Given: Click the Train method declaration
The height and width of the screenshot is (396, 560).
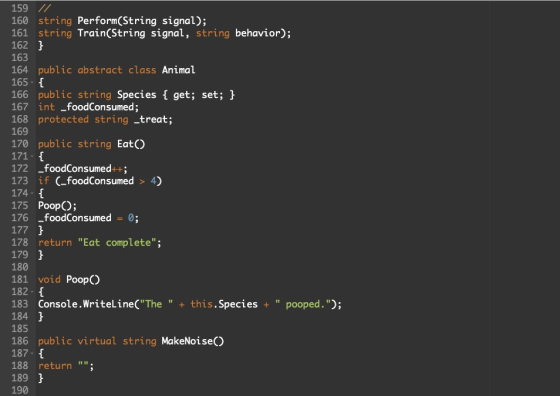Looking at the screenshot, I should [164, 33].
